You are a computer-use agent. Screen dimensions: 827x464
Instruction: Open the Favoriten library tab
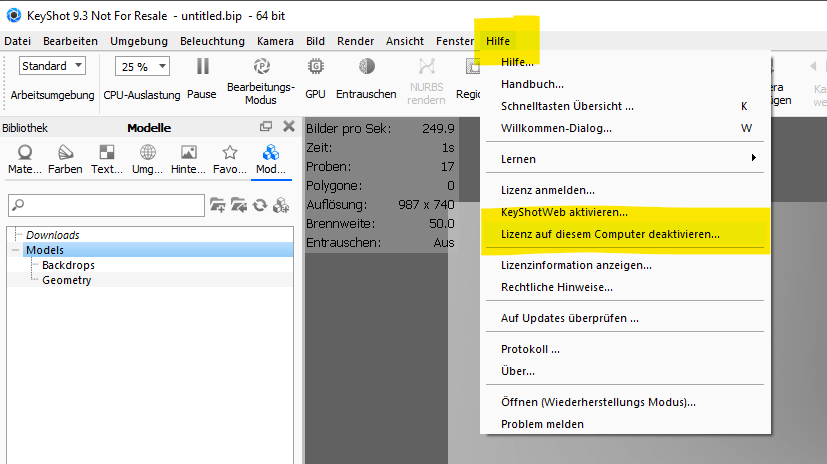(x=229, y=160)
